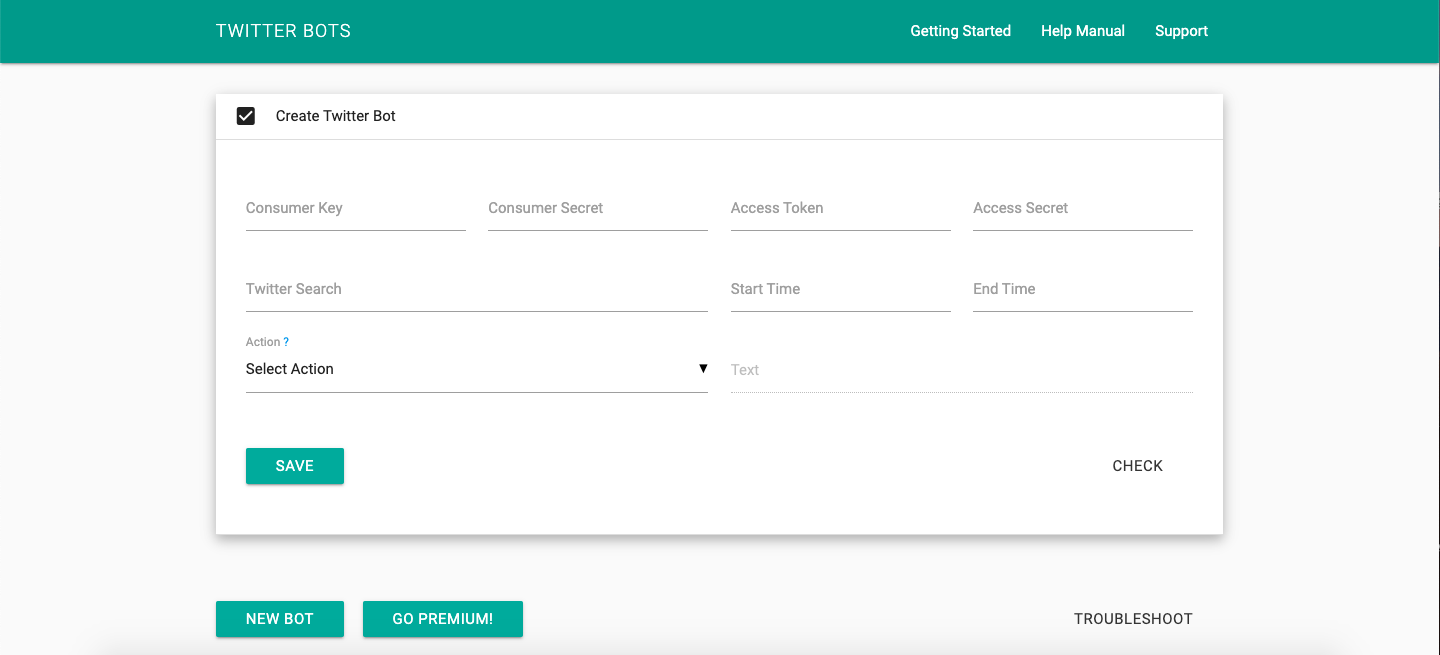
Task: Click the Check button
Action: pyautogui.click(x=1137, y=466)
